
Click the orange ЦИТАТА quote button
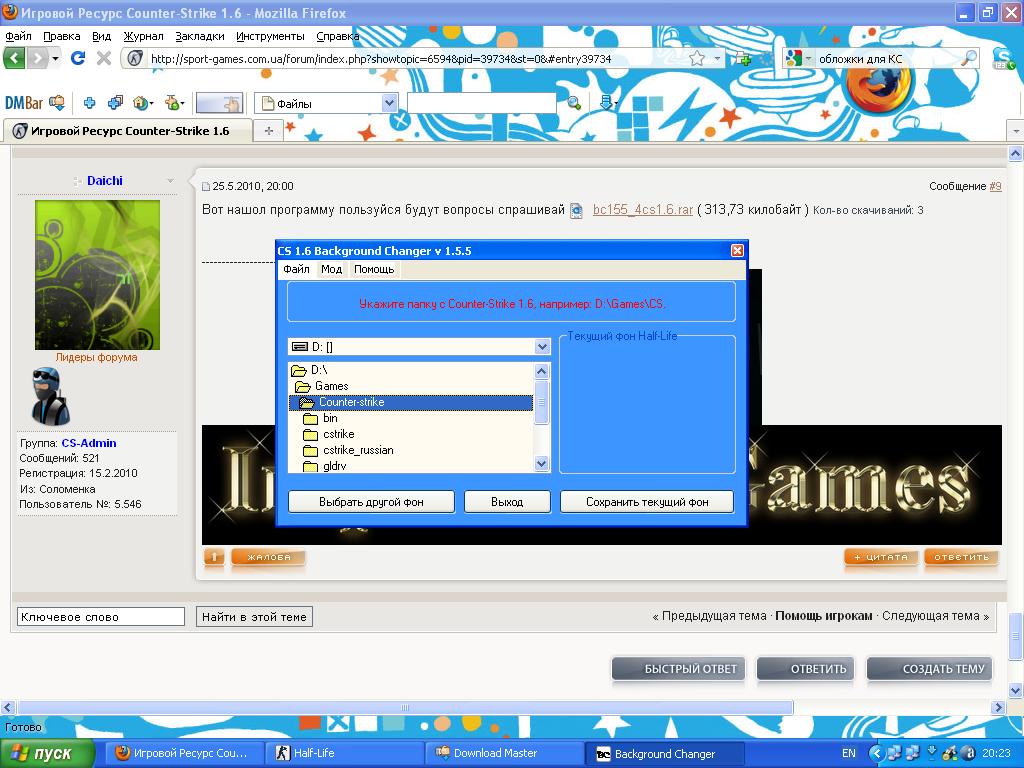[881, 557]
